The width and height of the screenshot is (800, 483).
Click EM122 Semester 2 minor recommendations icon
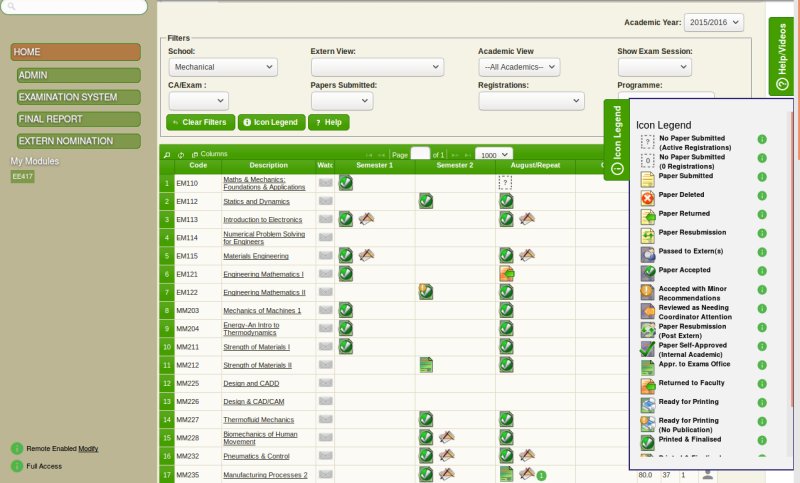coord(425,291)
